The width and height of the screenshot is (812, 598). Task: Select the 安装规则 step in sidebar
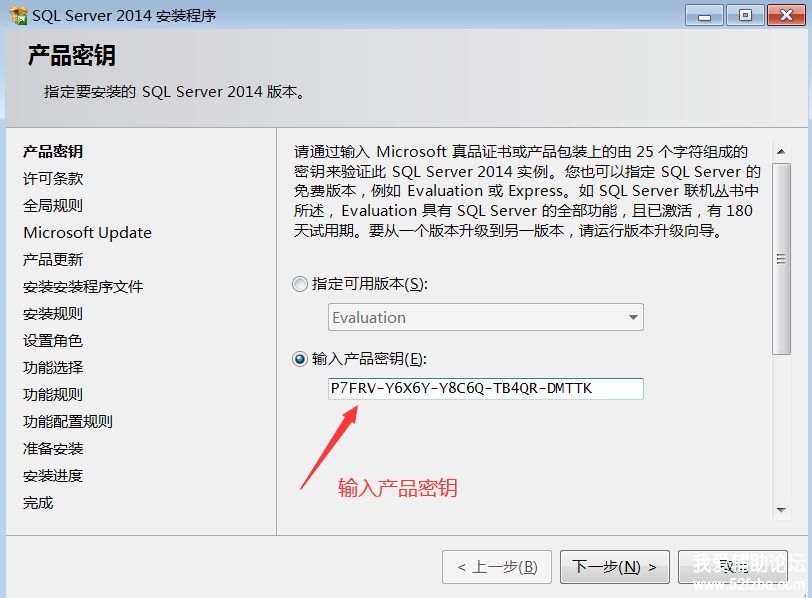pos(53,313)
